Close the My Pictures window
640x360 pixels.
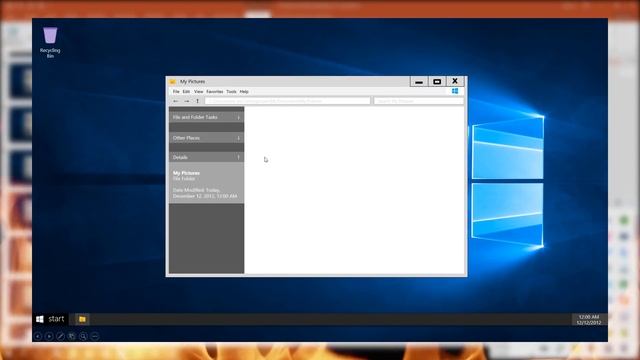tap(455, 81)
